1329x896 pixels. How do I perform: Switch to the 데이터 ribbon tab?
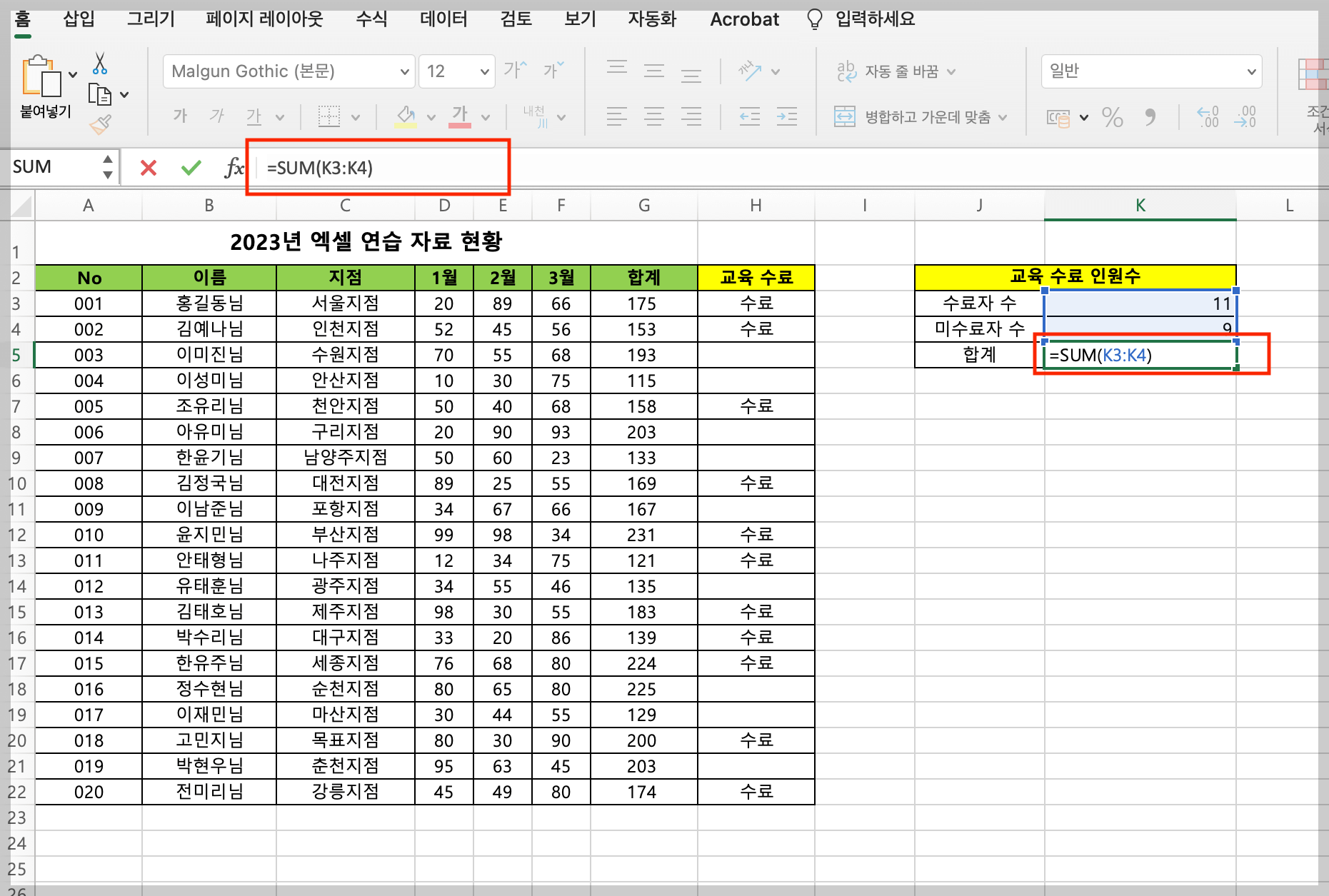(x=443, y=19)
